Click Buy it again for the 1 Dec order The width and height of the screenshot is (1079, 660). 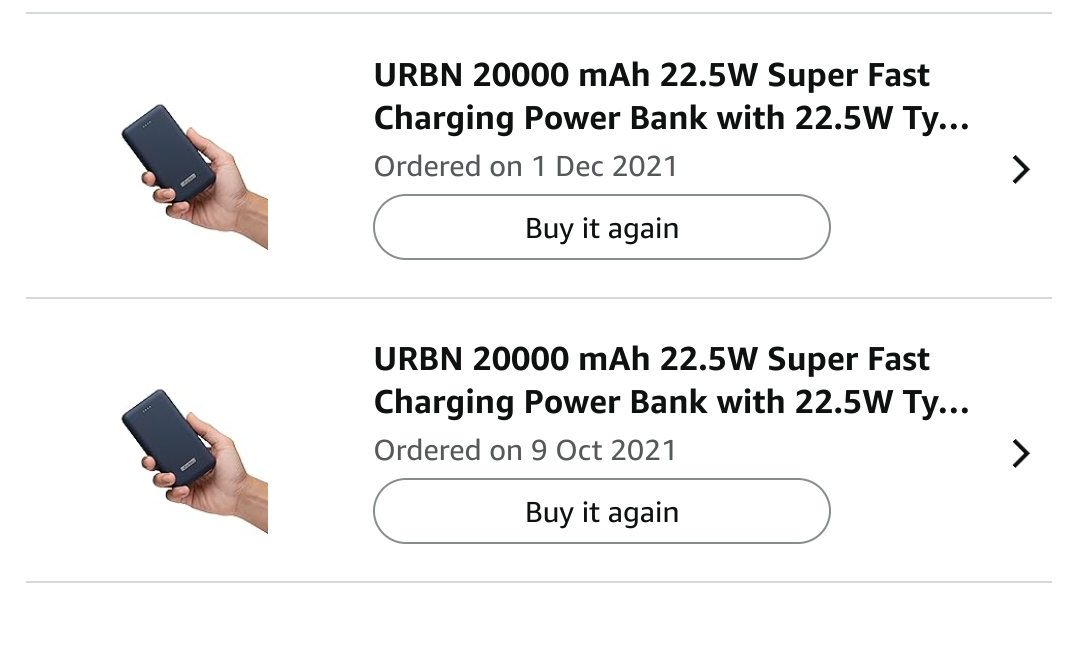(x=601, y=227)
